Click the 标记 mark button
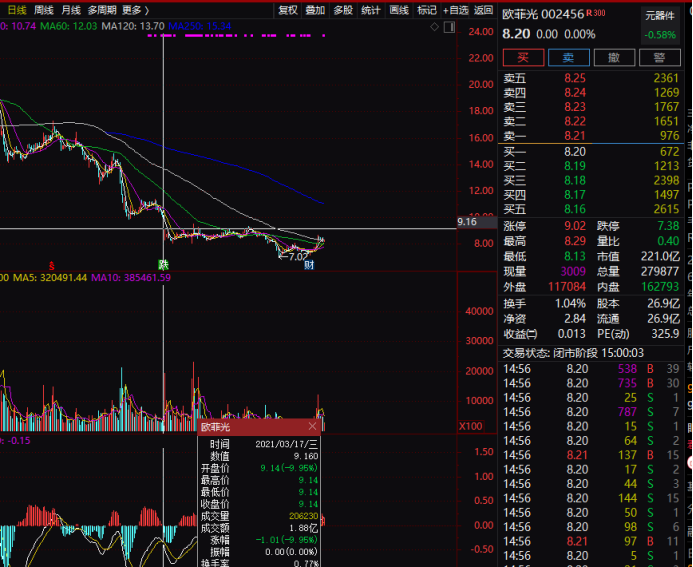Viewport: 693px width, 567px height. pos(427,10)
